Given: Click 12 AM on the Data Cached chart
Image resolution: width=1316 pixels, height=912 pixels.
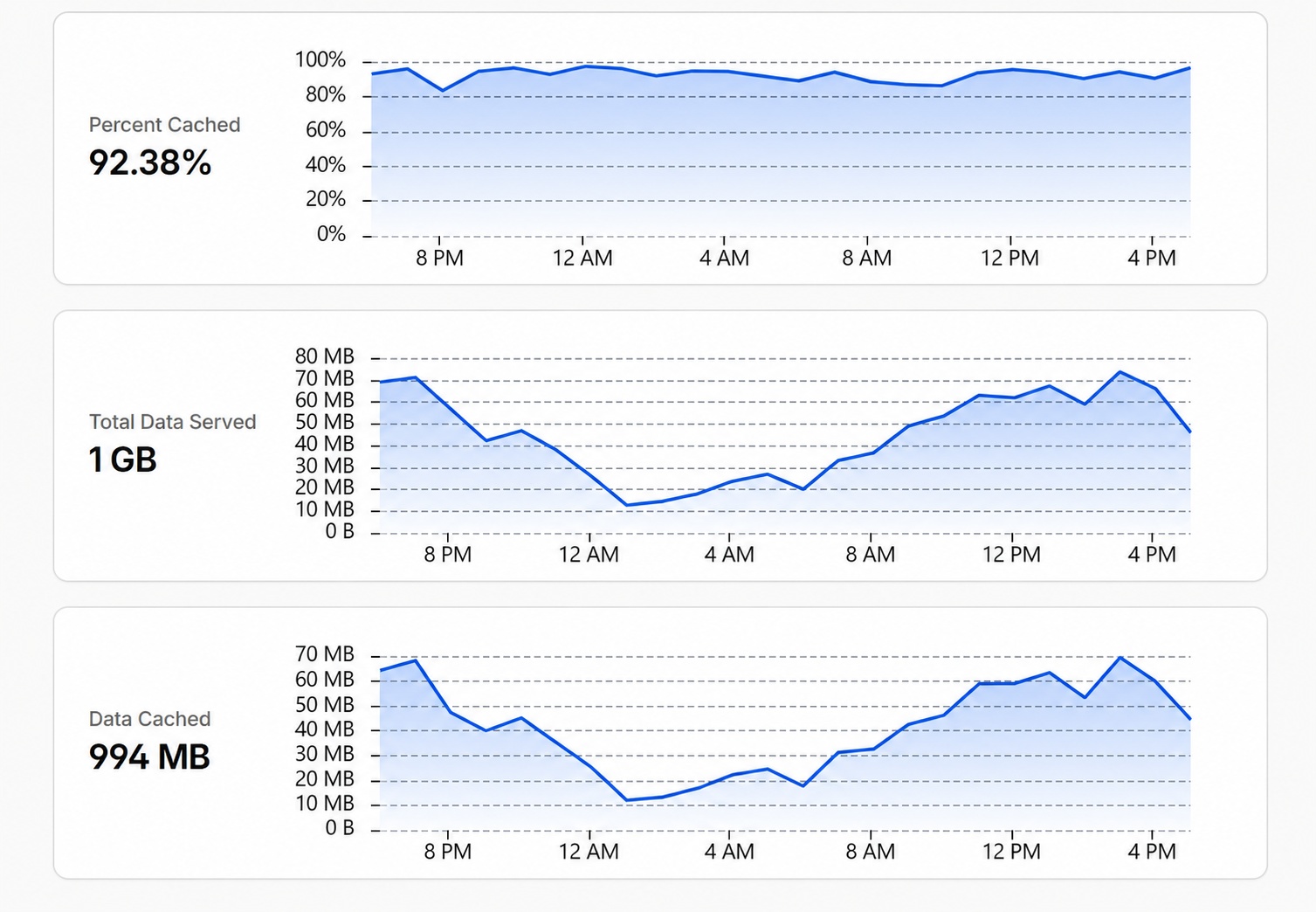Looking at the screenshot, I should coord(589,852).
